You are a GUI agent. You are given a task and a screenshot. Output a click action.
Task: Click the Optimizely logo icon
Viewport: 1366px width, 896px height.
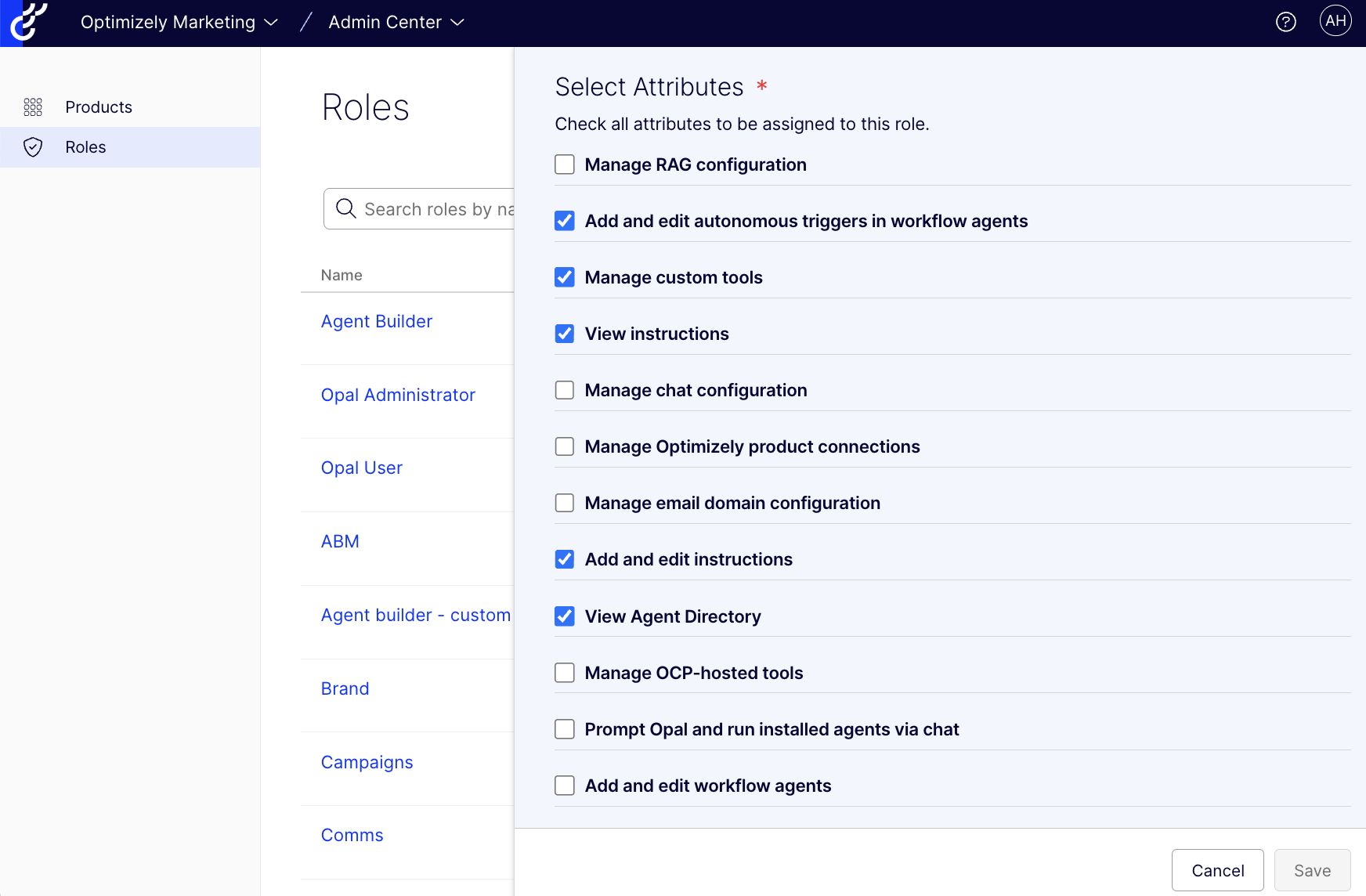(28, 22)
